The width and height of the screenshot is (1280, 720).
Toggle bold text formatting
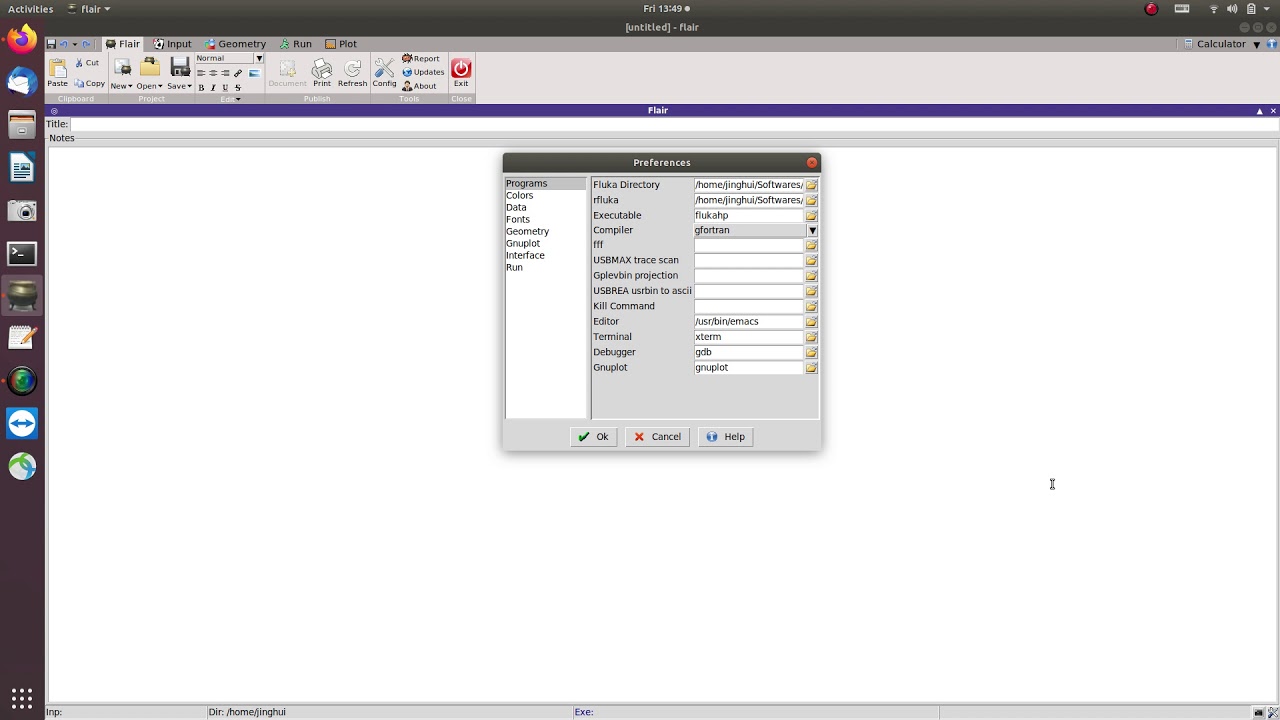click(201, 88)
